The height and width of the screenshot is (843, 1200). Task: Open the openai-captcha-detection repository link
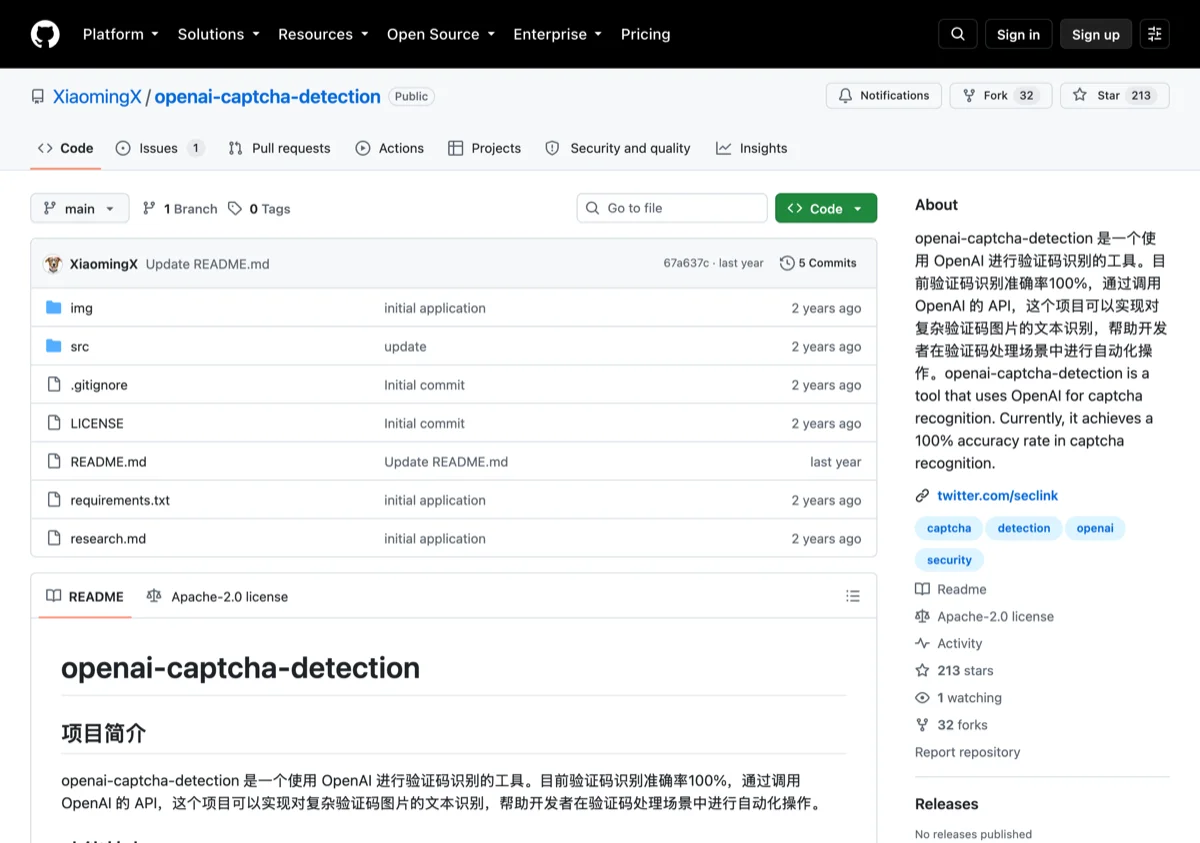pos(267,97)
